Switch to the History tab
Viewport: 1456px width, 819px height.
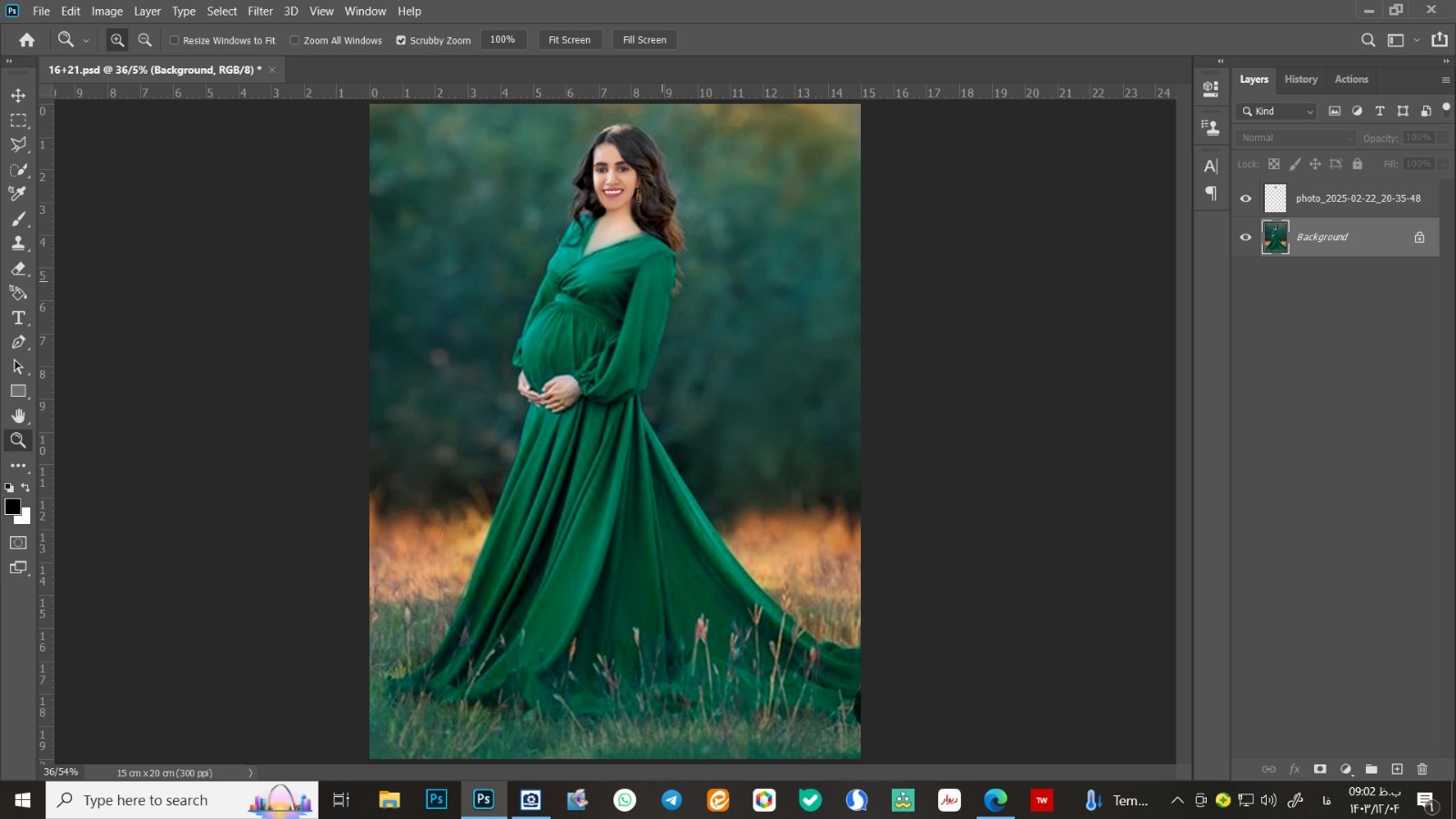coord(1300,79)
